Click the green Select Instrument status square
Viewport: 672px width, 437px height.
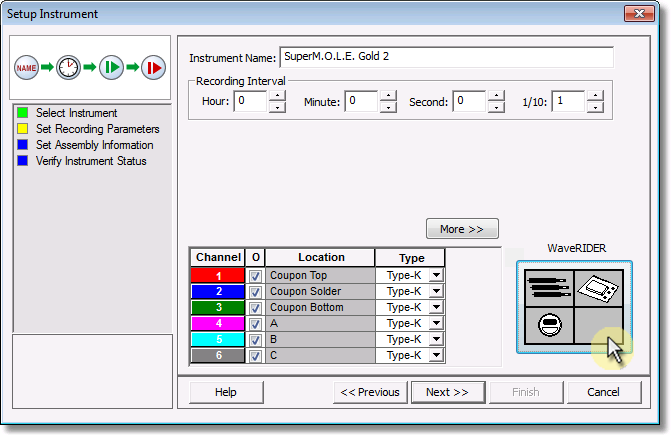point(23,113)
